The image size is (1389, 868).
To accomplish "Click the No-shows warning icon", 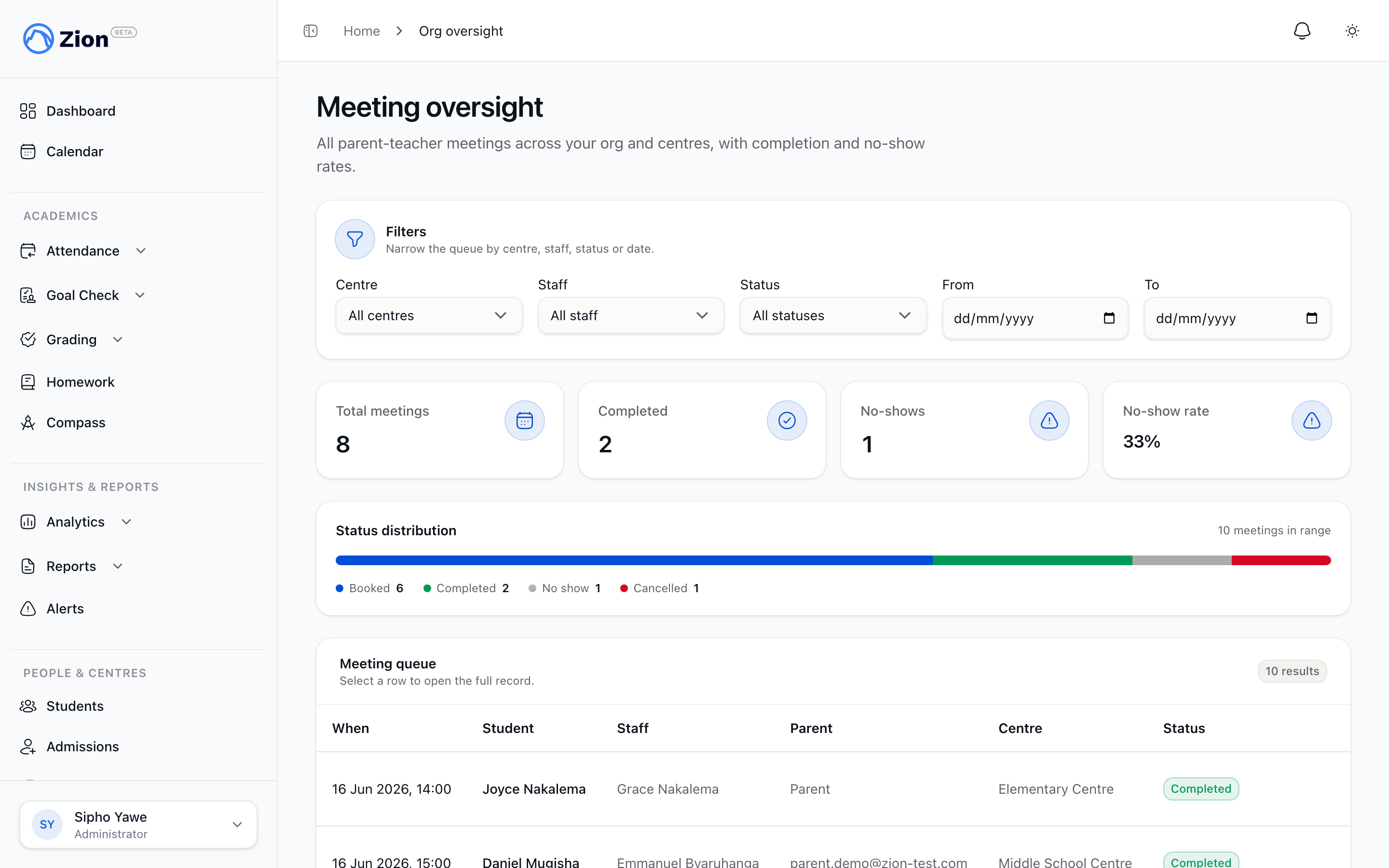I will pos(1049,420).
